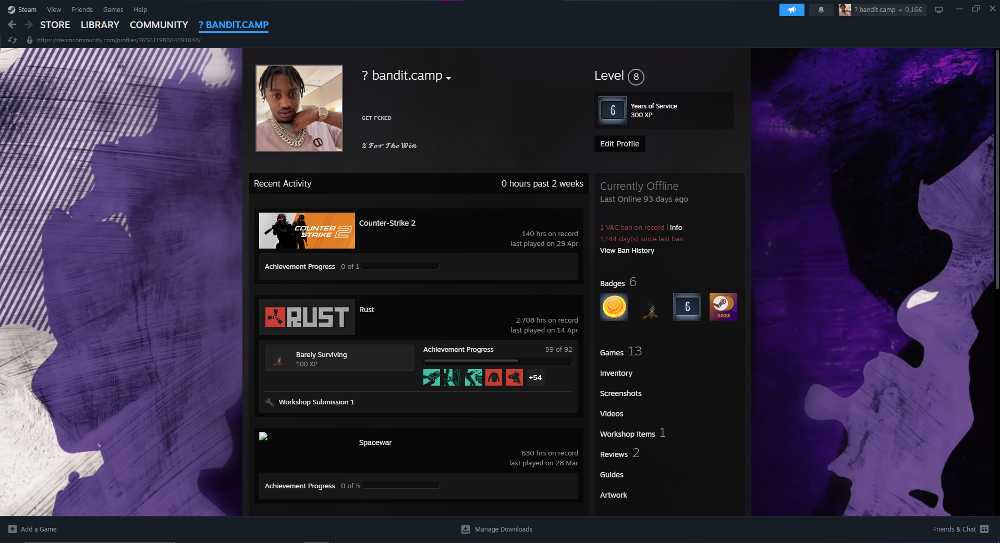Screen dimensions: 1000x543
Task: Click the fifth red Rust achievement icon
Action: click(x=514, y=378)
